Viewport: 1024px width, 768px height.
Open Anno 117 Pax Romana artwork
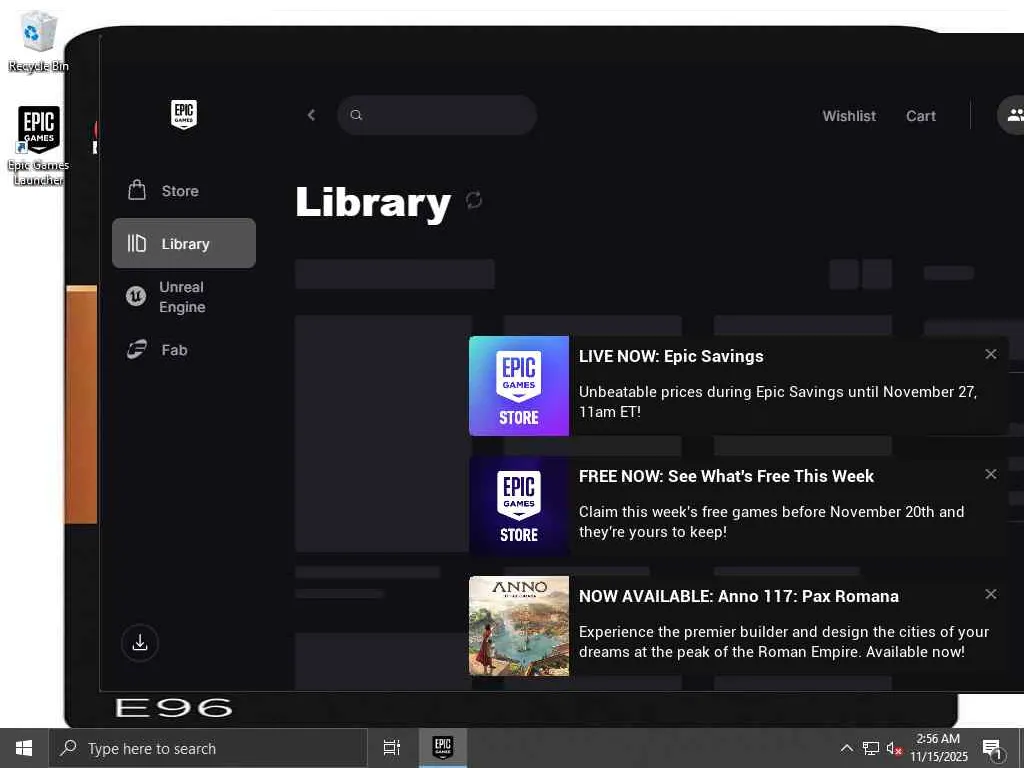519,626
